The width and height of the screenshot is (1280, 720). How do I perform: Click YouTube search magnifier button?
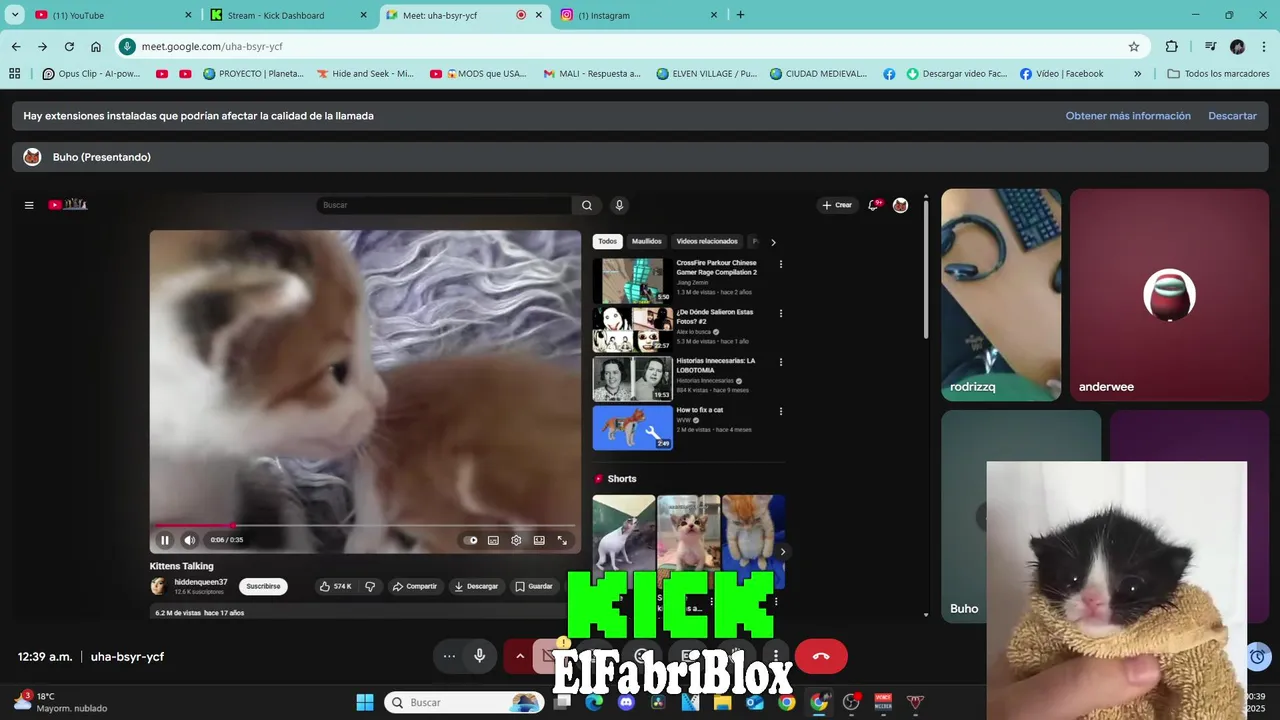(587, 205)
